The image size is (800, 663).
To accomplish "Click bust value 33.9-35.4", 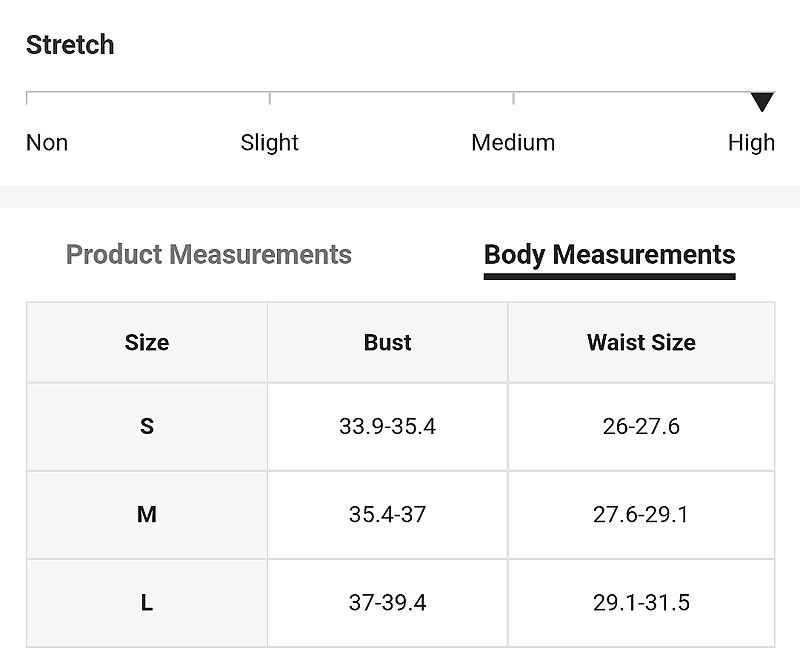I will pos(387,427).
